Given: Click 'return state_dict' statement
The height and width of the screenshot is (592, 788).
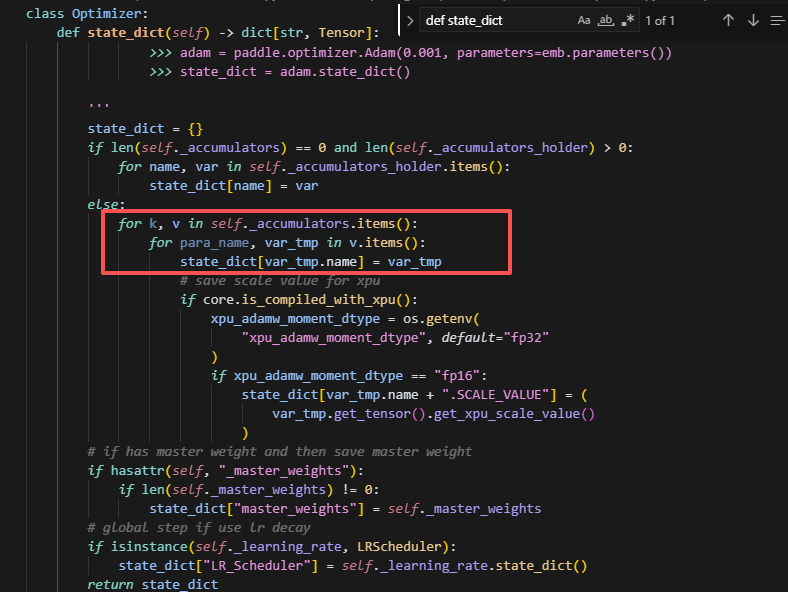Looking at the screenshot, I should (153, 584).
